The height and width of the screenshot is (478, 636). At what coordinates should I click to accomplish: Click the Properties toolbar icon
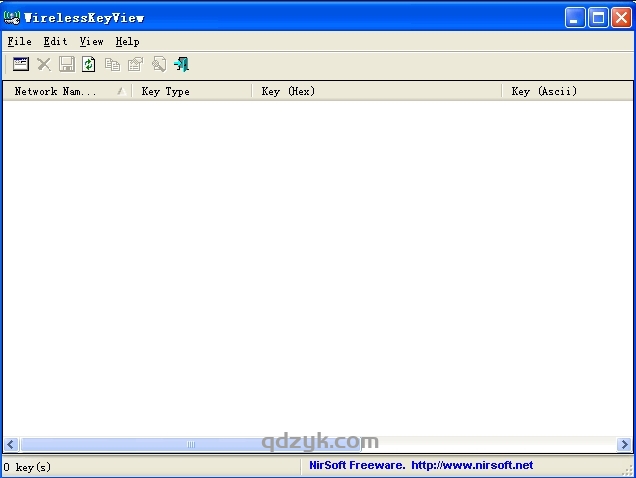pos(135,64)
